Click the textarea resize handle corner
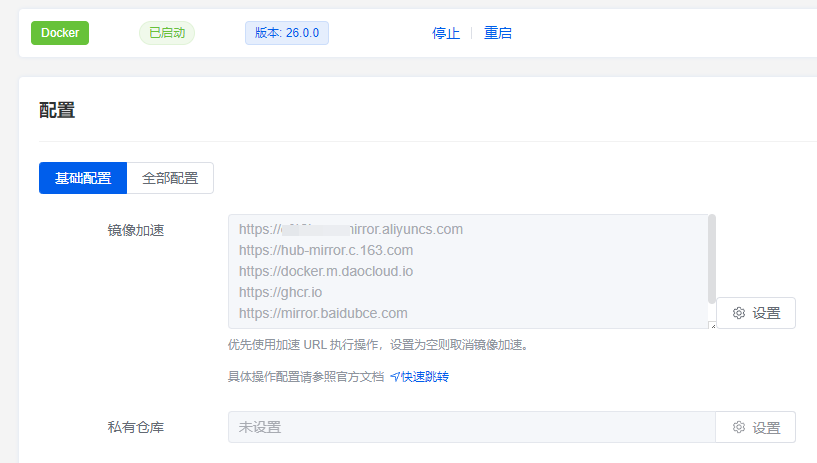The width and height of the screenshot is (817, 463). pos(713,326)
